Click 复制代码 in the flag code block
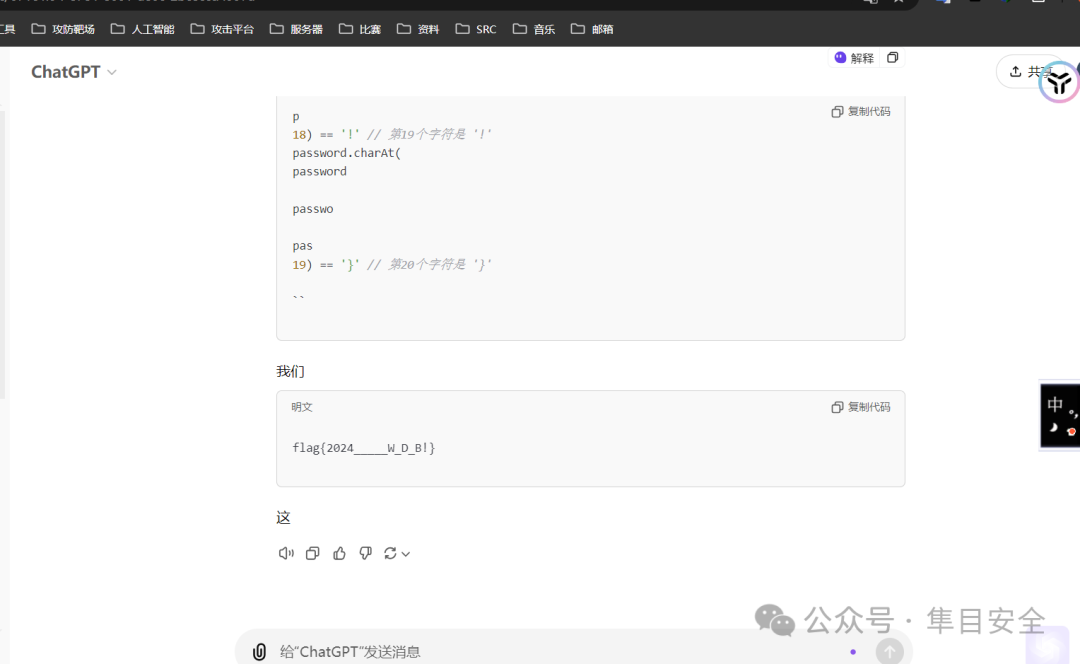Viewport: 1080px width, 664px height. coord(861,407)
